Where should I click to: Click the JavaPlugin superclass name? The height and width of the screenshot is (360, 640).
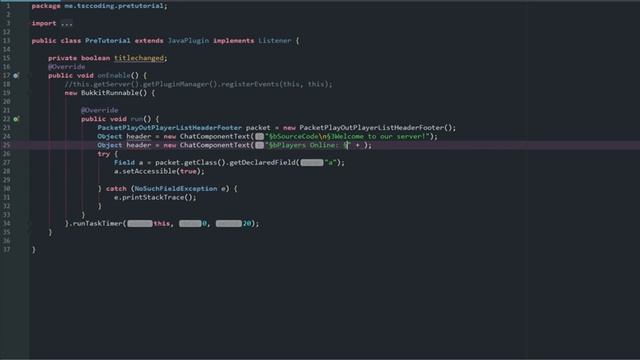188,41
